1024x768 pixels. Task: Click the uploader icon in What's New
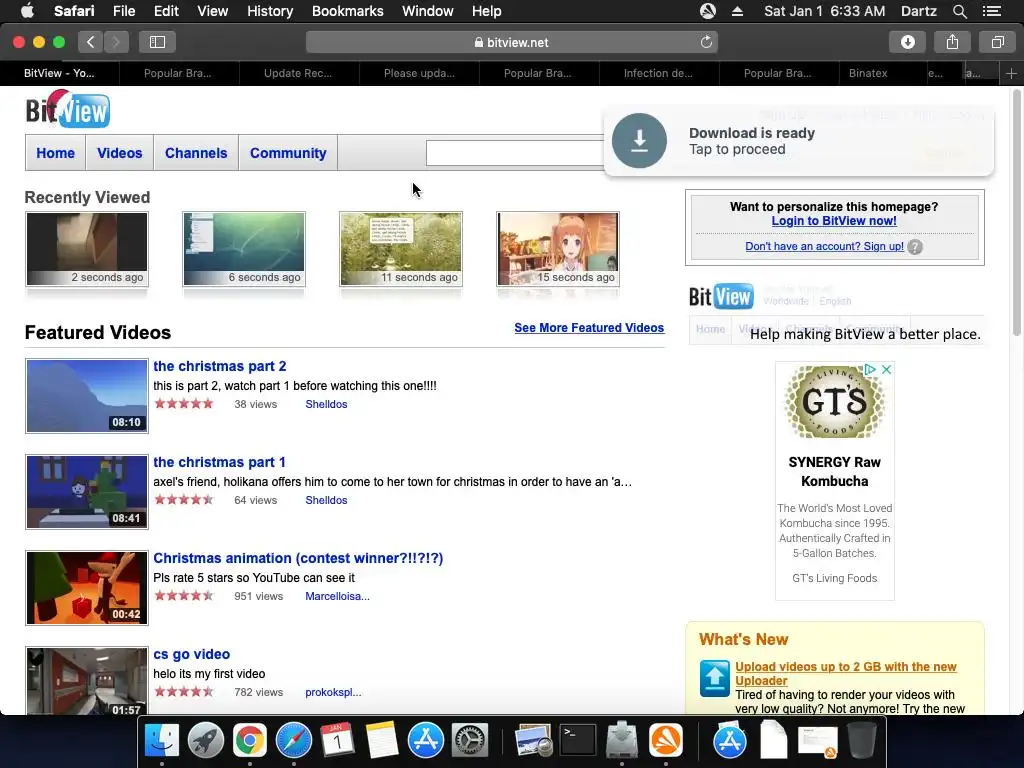click(x=714, y=679)
